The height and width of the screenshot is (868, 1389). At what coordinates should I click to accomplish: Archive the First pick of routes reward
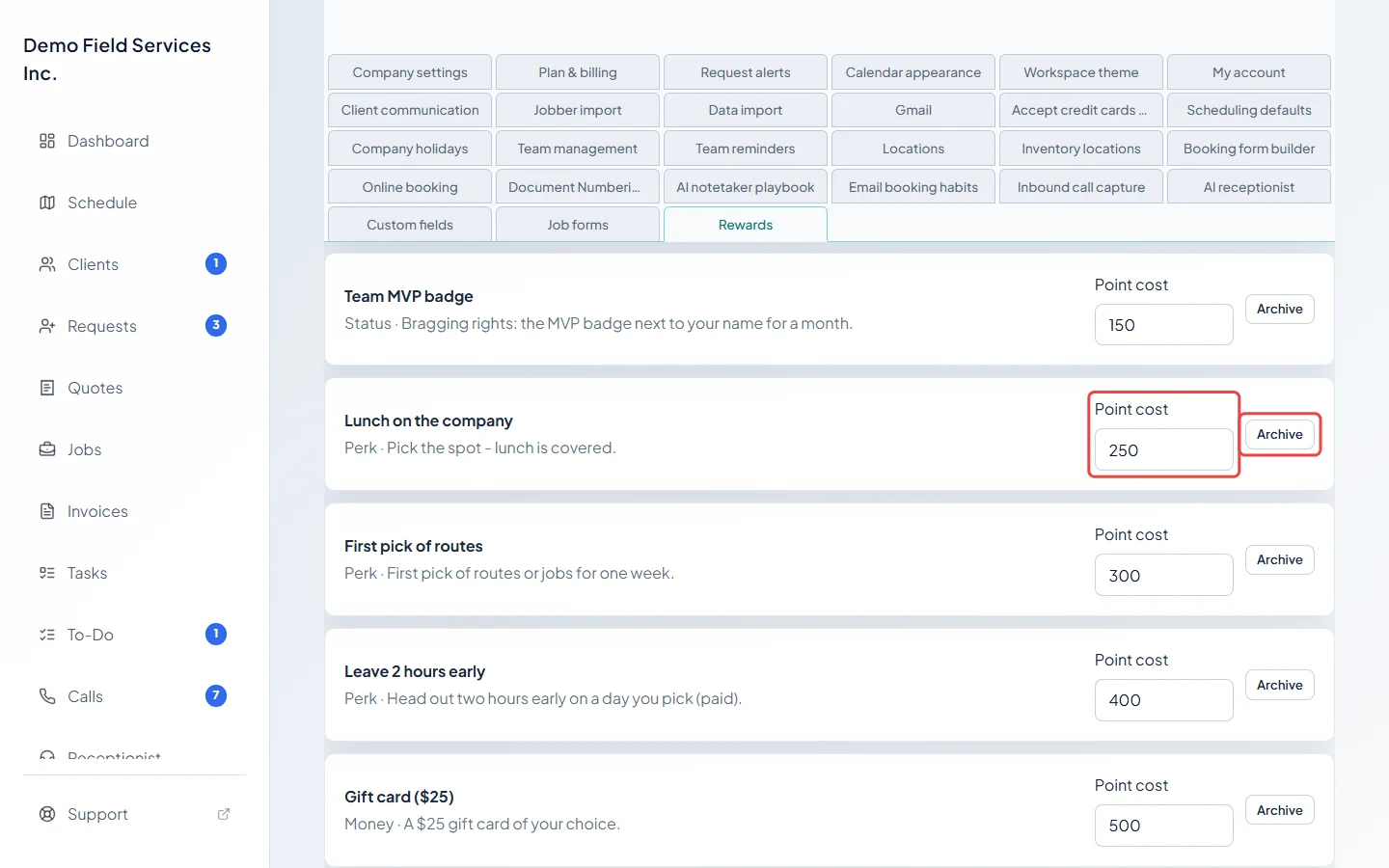pos(1280,560)
